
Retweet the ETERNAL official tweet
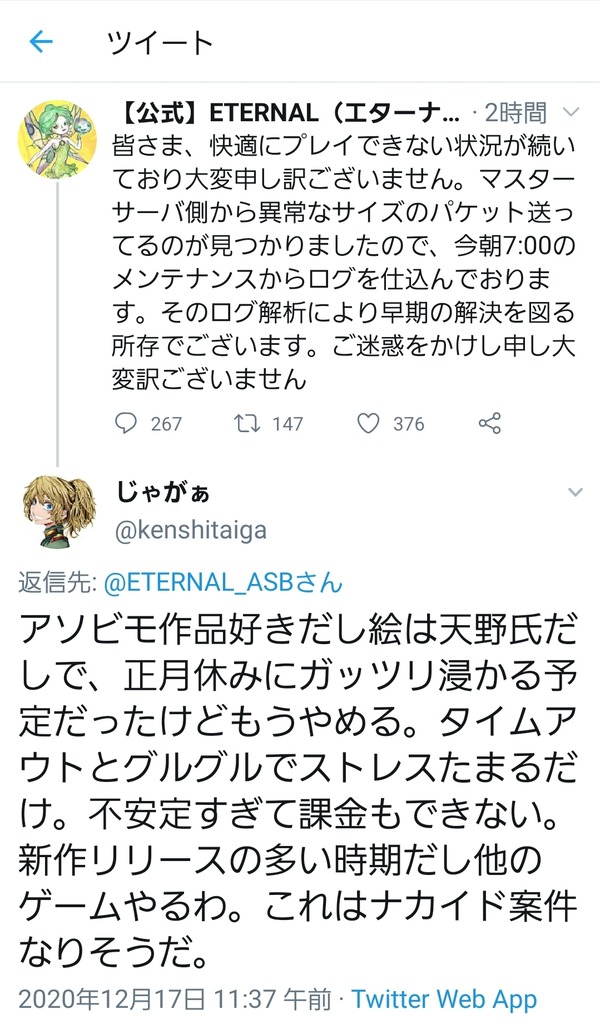[x=247, y=424]
